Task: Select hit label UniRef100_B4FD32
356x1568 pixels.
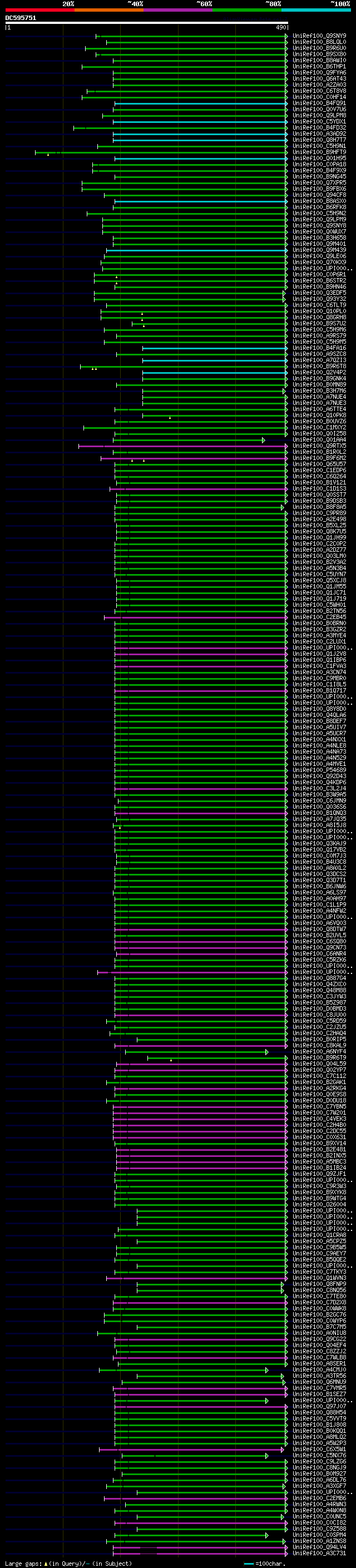Action: pyautogui.click(x=319, y=128)
